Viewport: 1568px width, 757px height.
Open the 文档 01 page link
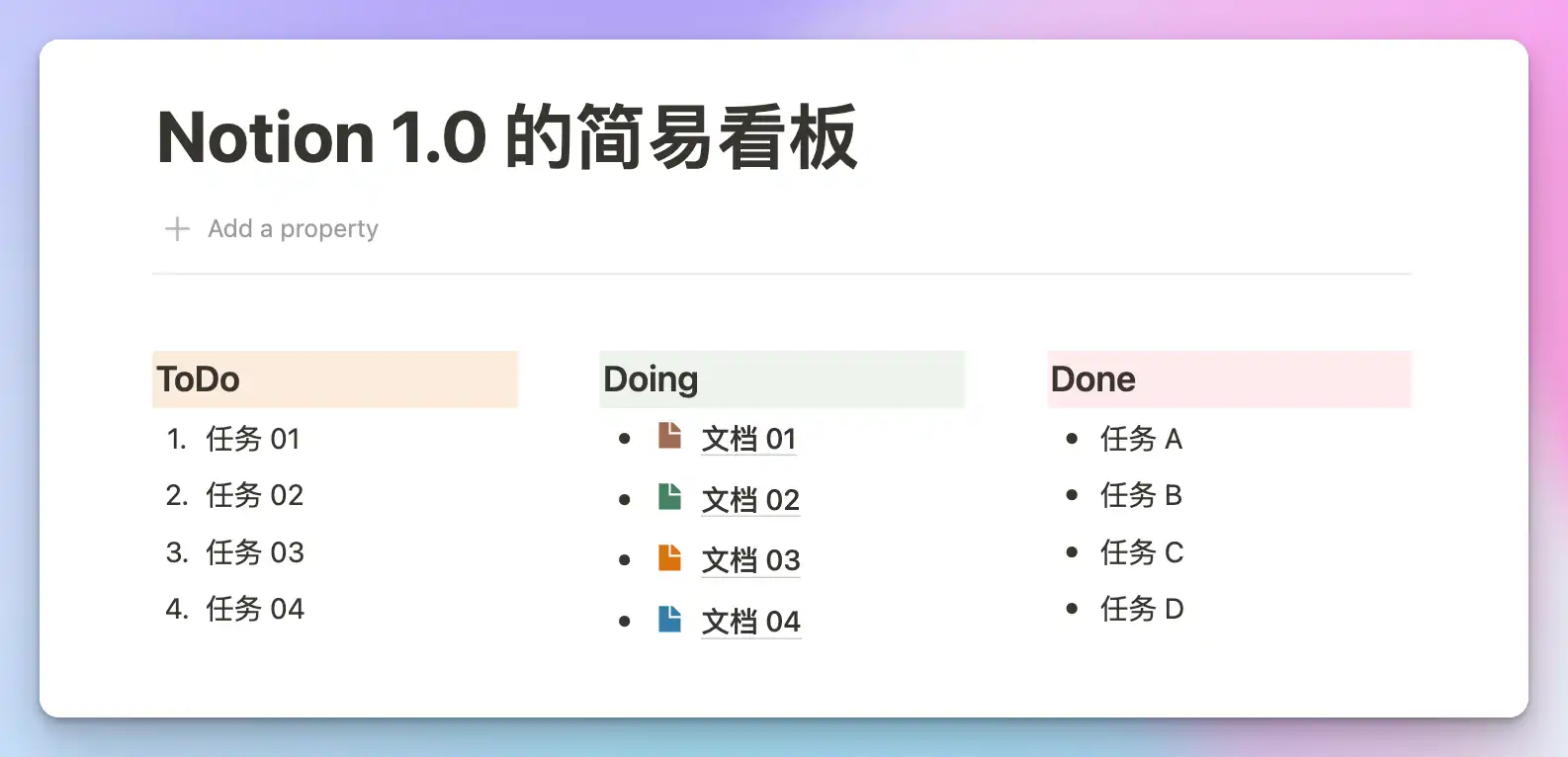pyautogui.click(x=748, y=439)
